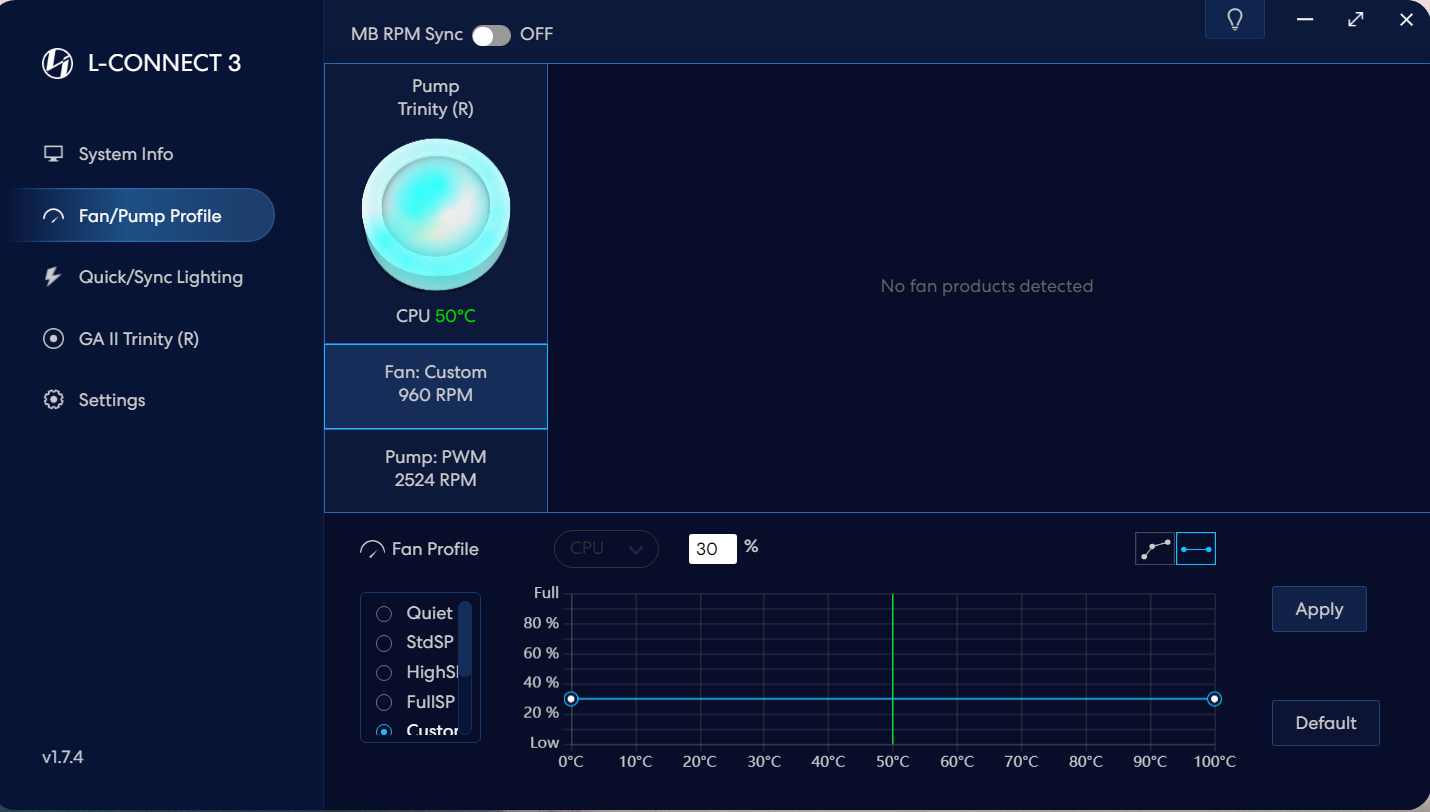Click the fan curve point at 100°C
The image size is (1430, 812).
pos(1214,699)
